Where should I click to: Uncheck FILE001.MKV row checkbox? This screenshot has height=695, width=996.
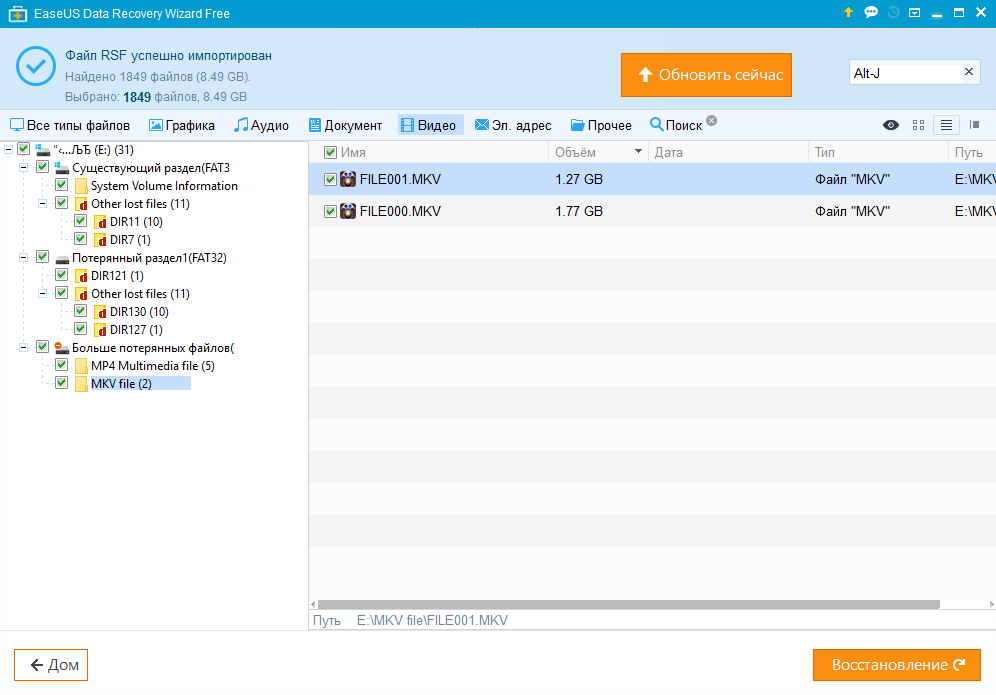(330, 179)
